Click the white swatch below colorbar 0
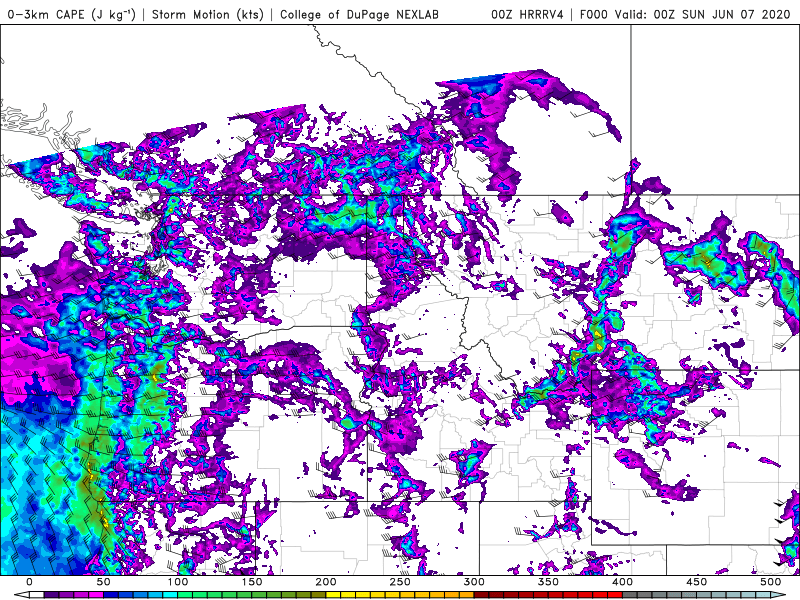Image resolution: width=800 pixels, height=600 pixels. (37, 595)
